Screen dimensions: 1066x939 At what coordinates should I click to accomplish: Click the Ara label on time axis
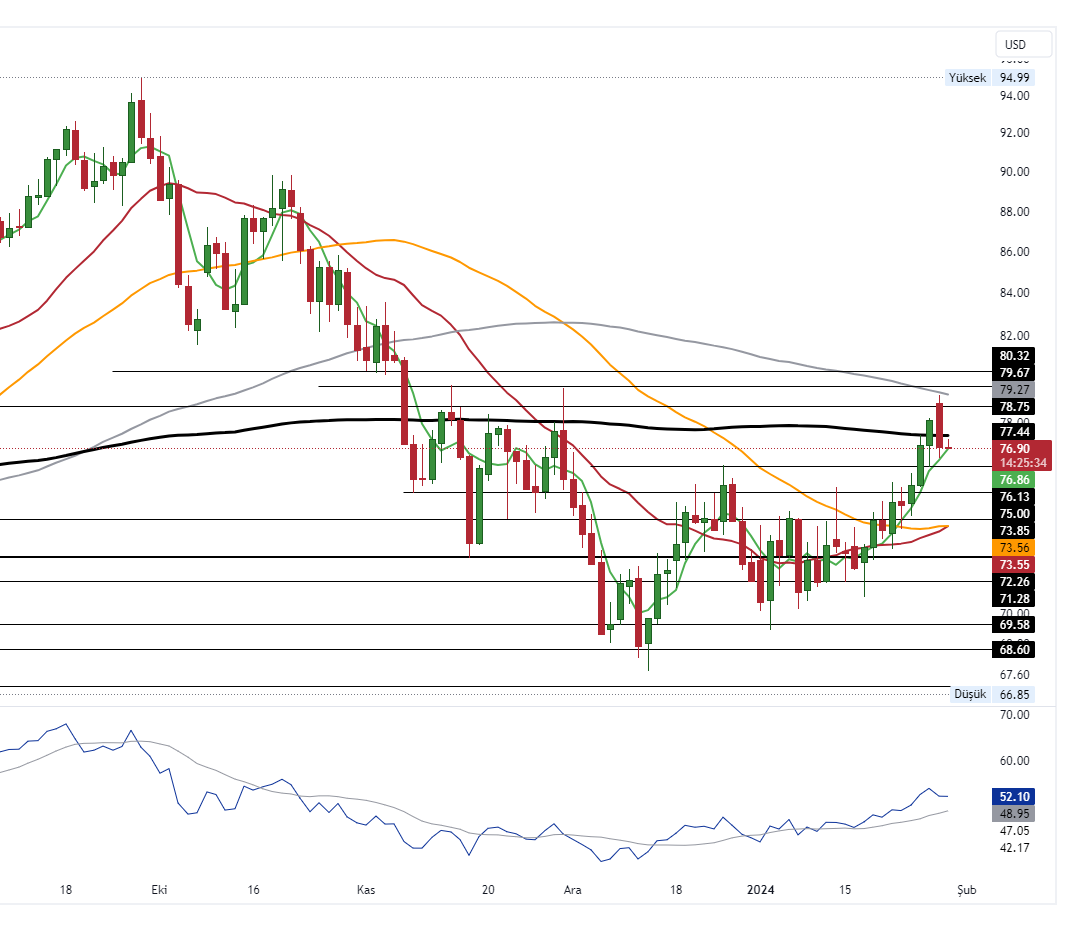click(x=572, y=889)
